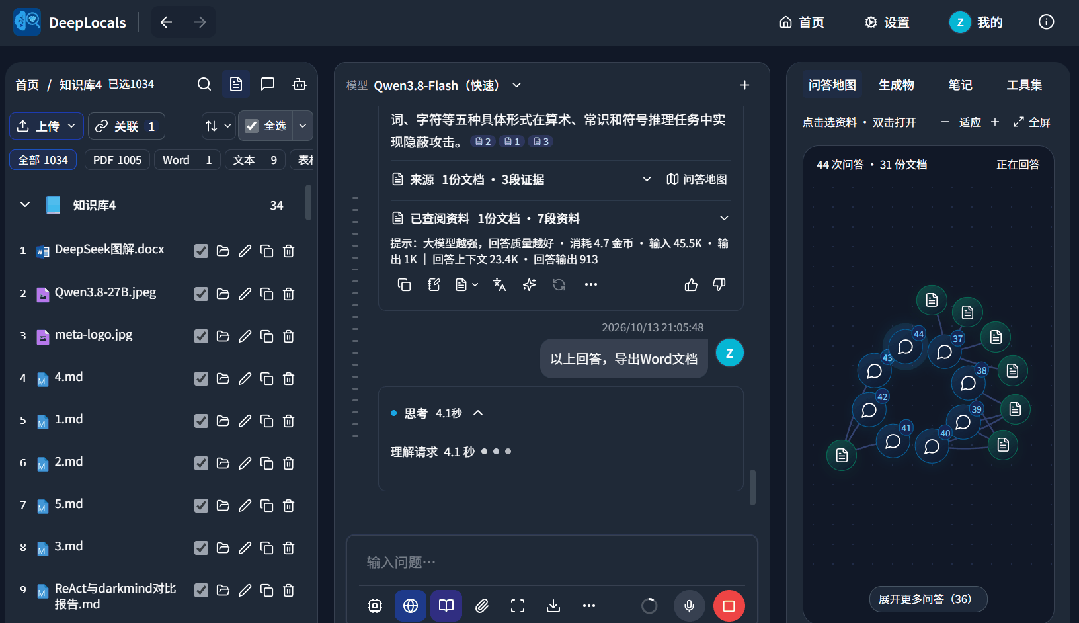Image resolution: width=1079 pixels, height=623 pixels.
Task: Activate microphone voice input
Action: coord(689,606)
